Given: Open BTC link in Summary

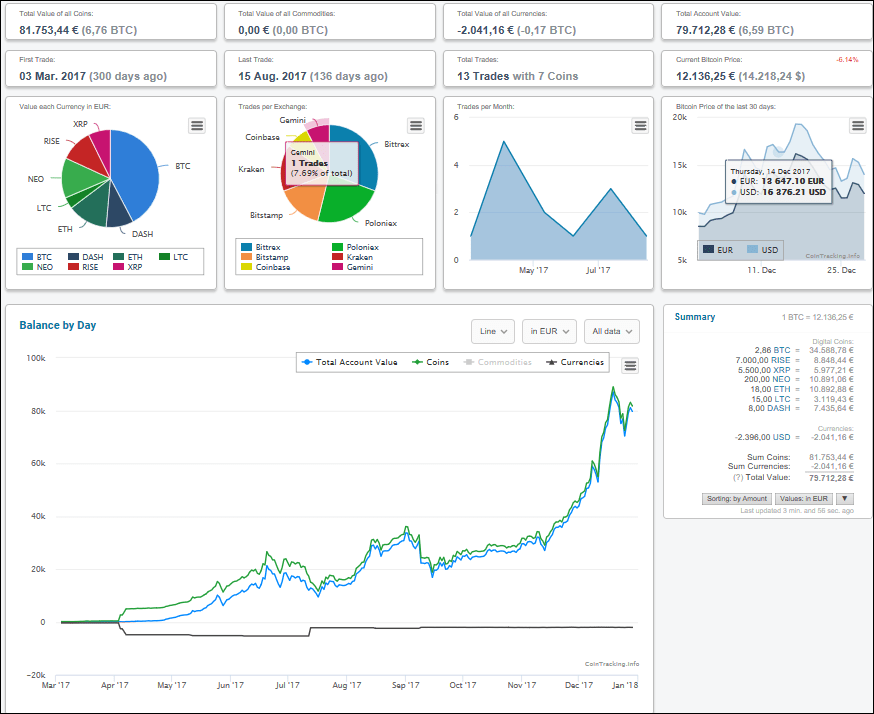Looking at the screenshot, I should tap(781, 350).
